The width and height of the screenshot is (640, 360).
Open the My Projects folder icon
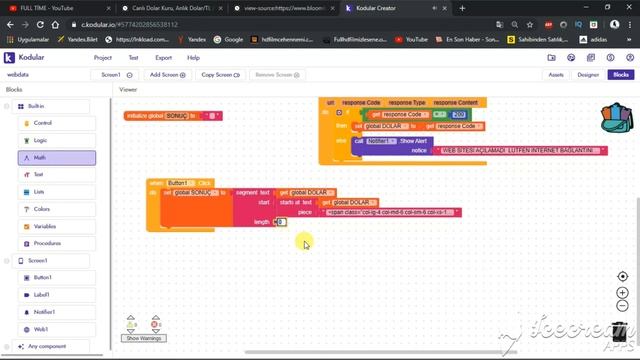tap(551, 58)
